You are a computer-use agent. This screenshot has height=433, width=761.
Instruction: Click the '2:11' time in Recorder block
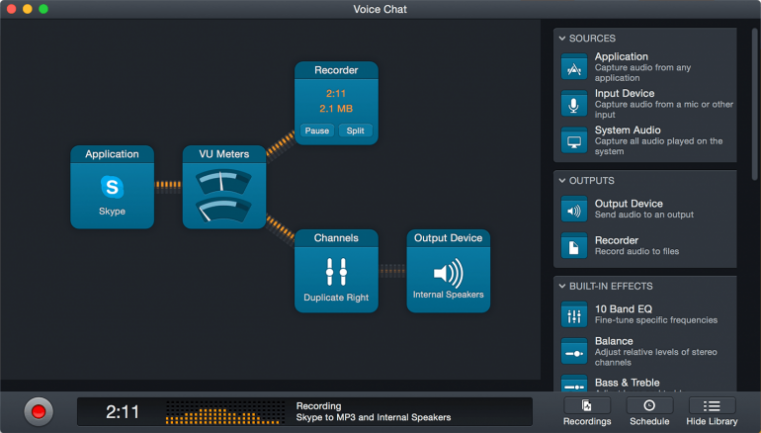tap(336, 94)
